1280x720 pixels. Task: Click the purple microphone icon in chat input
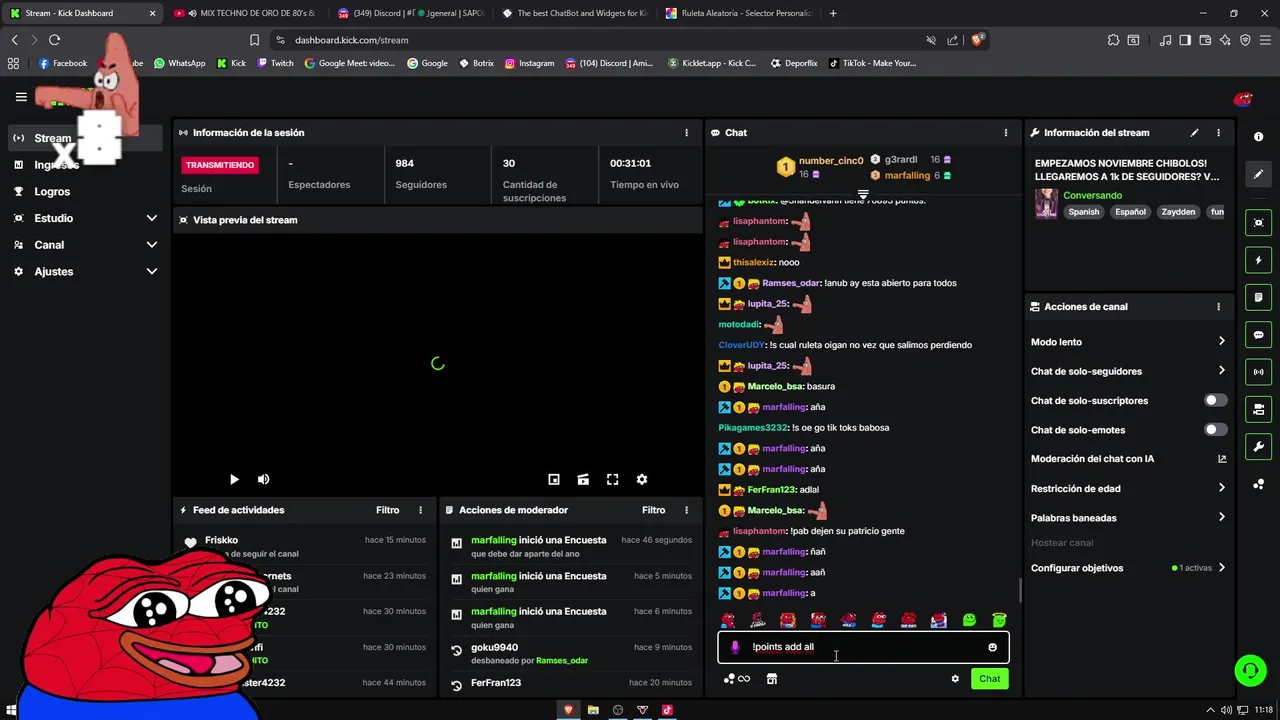735,647
